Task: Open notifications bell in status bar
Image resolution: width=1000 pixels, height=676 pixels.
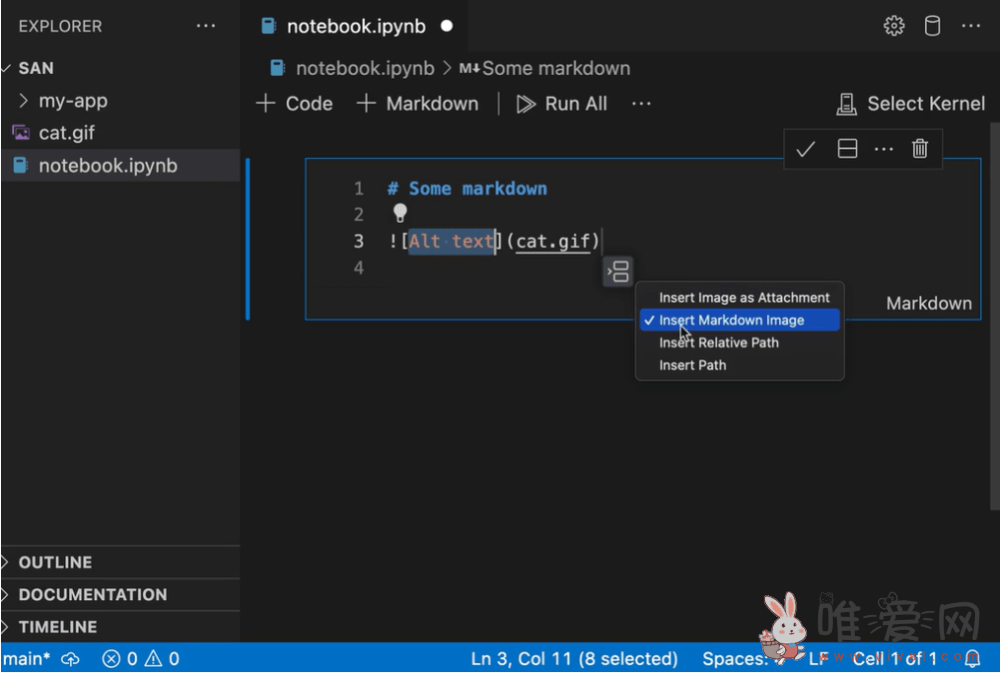Action: click(972, 658)
